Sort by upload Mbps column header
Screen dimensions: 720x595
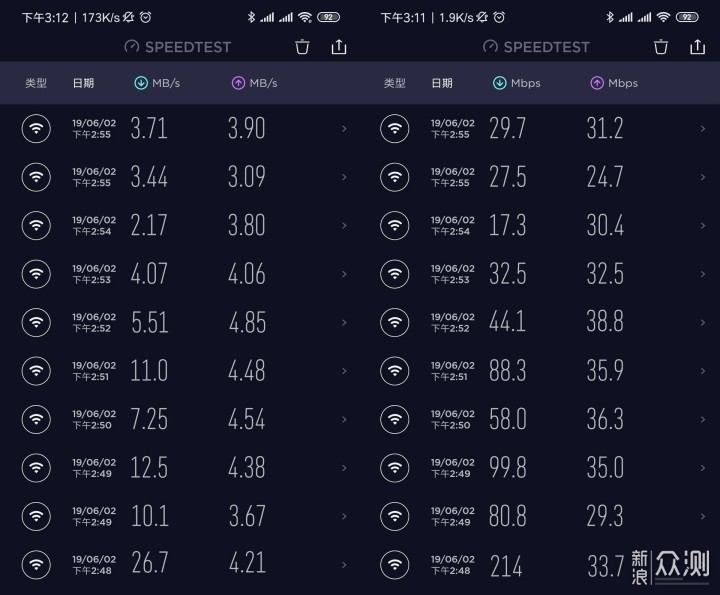pos(614,83)
